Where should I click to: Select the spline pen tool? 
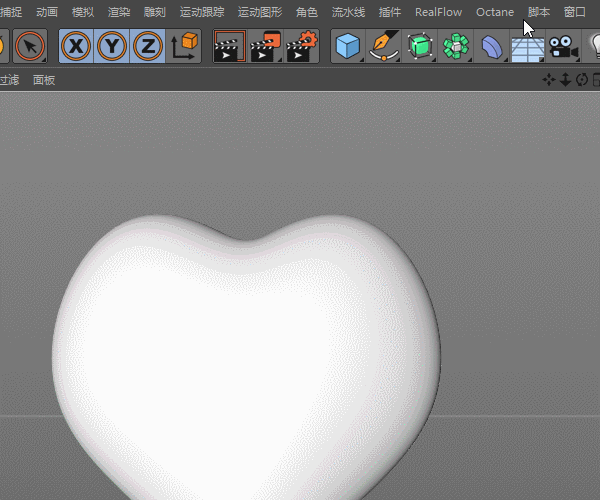384,46
